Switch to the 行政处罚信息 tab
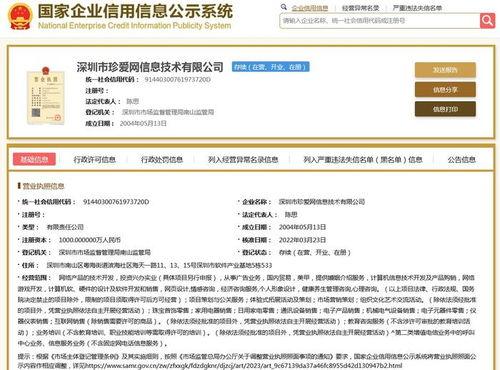The image size is (500, 370). pos(162,160)
